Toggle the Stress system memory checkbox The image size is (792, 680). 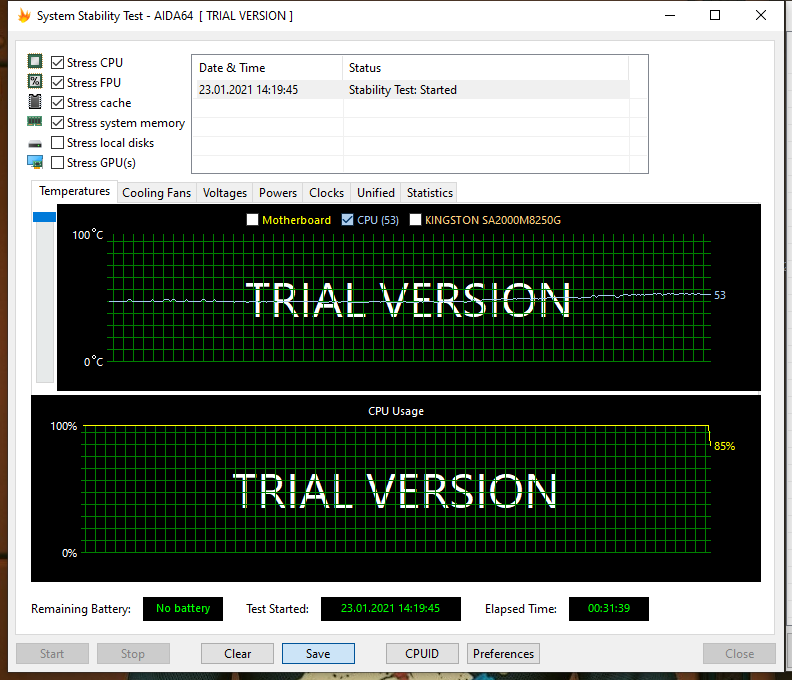[58, 123]
